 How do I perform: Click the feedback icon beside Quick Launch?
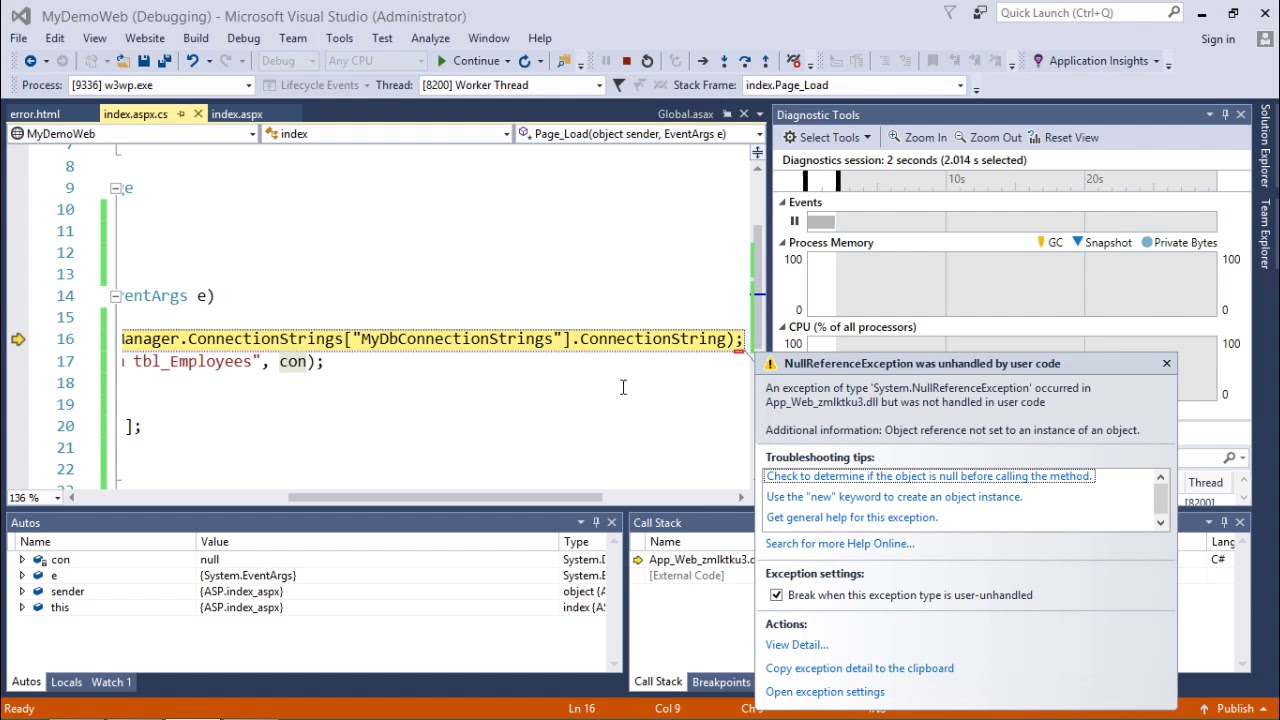coord(981,13)
